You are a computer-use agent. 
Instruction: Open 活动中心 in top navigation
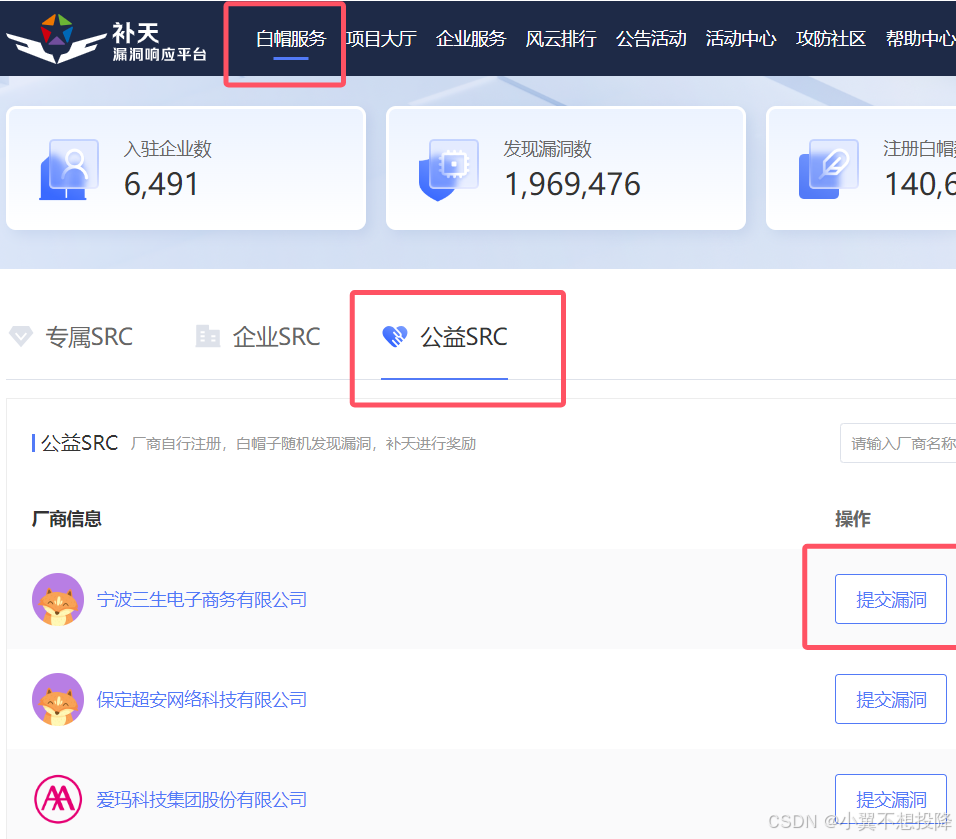[x=741, y=39]
